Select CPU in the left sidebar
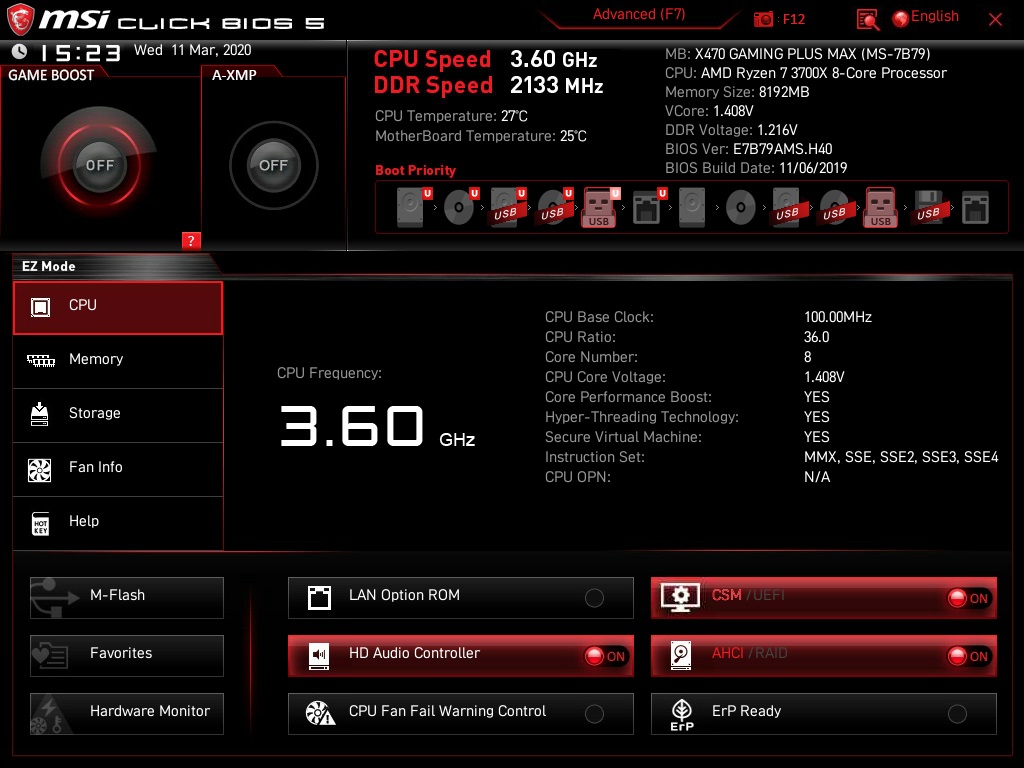Viewport: 1024px width, 768px height. click(118, 305)
